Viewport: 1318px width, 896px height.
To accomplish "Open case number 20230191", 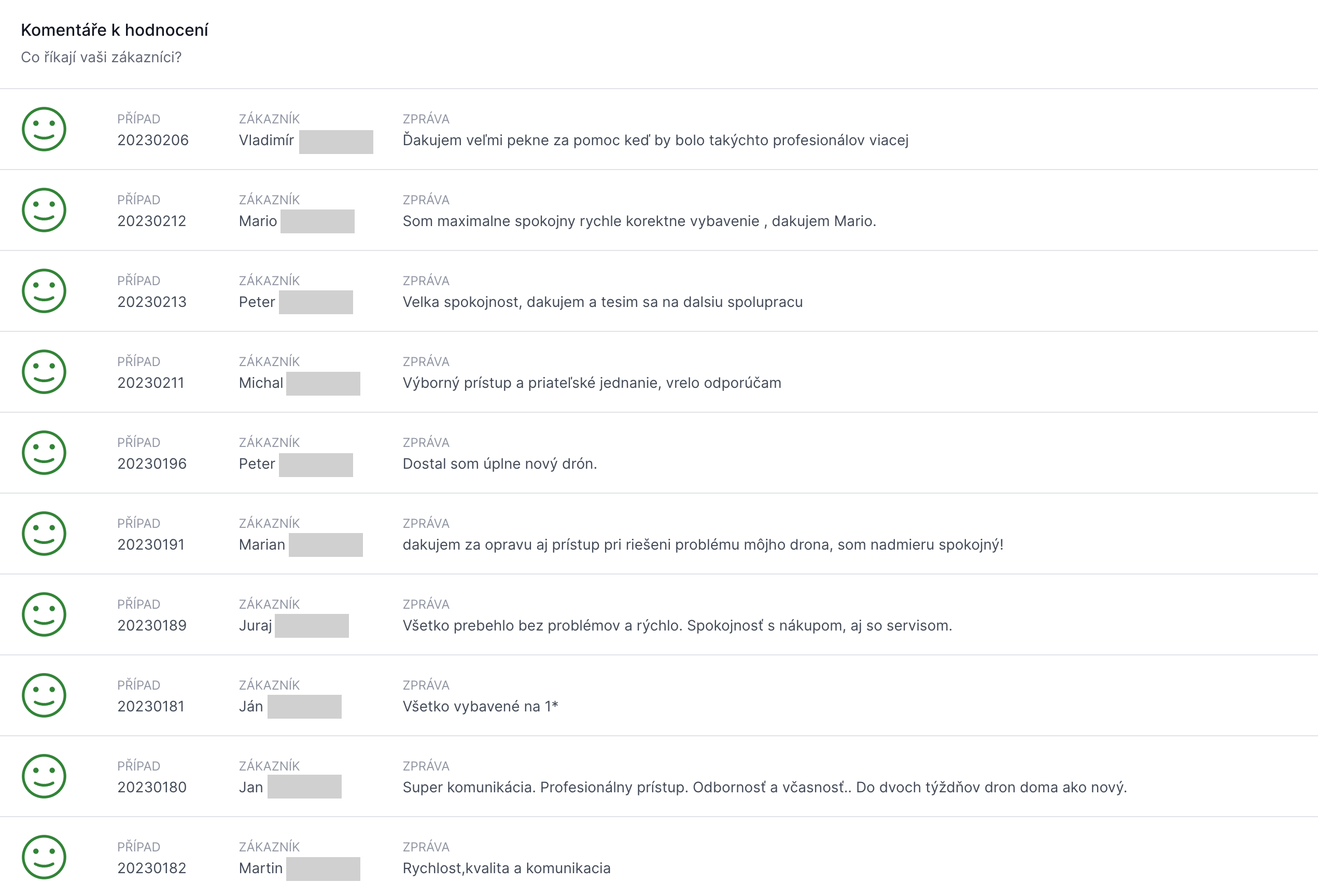I will [150, 544].
